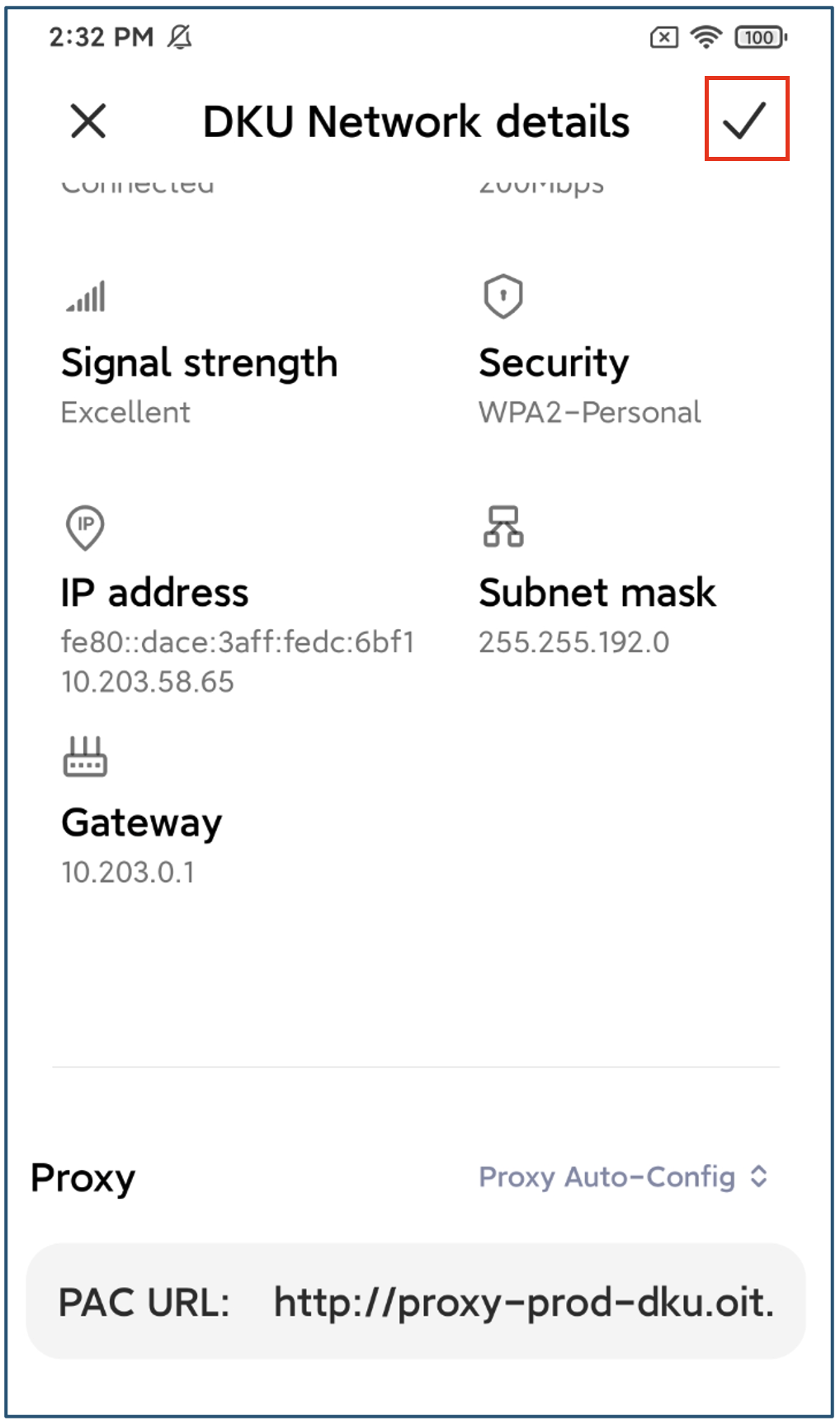The image size is (840, 1425).
Task: Open the Proxy Auto-Config dropdown
Action: (x=624, y=1176)
